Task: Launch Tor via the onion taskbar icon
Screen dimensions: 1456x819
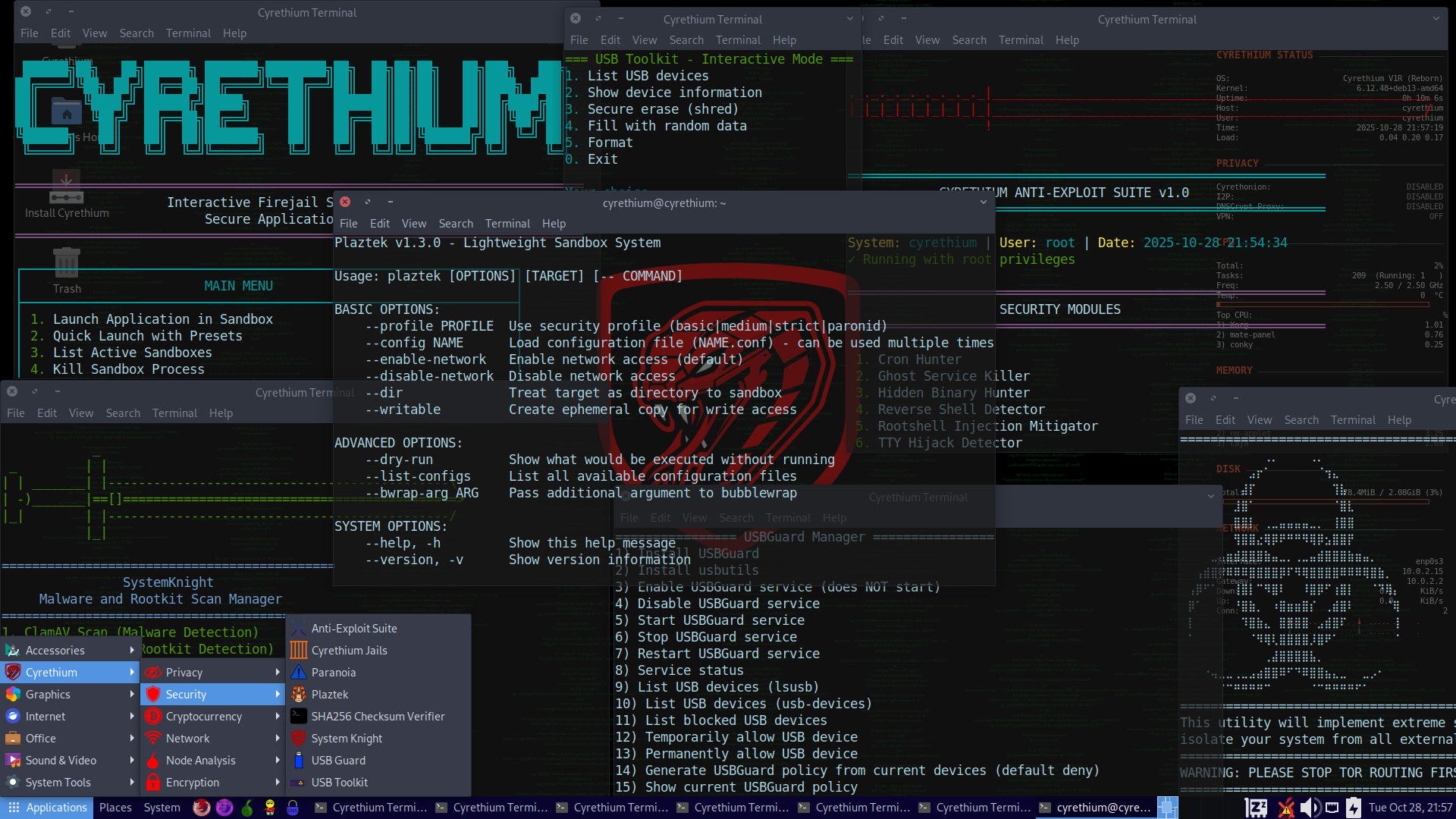Action: pos(246,808)
